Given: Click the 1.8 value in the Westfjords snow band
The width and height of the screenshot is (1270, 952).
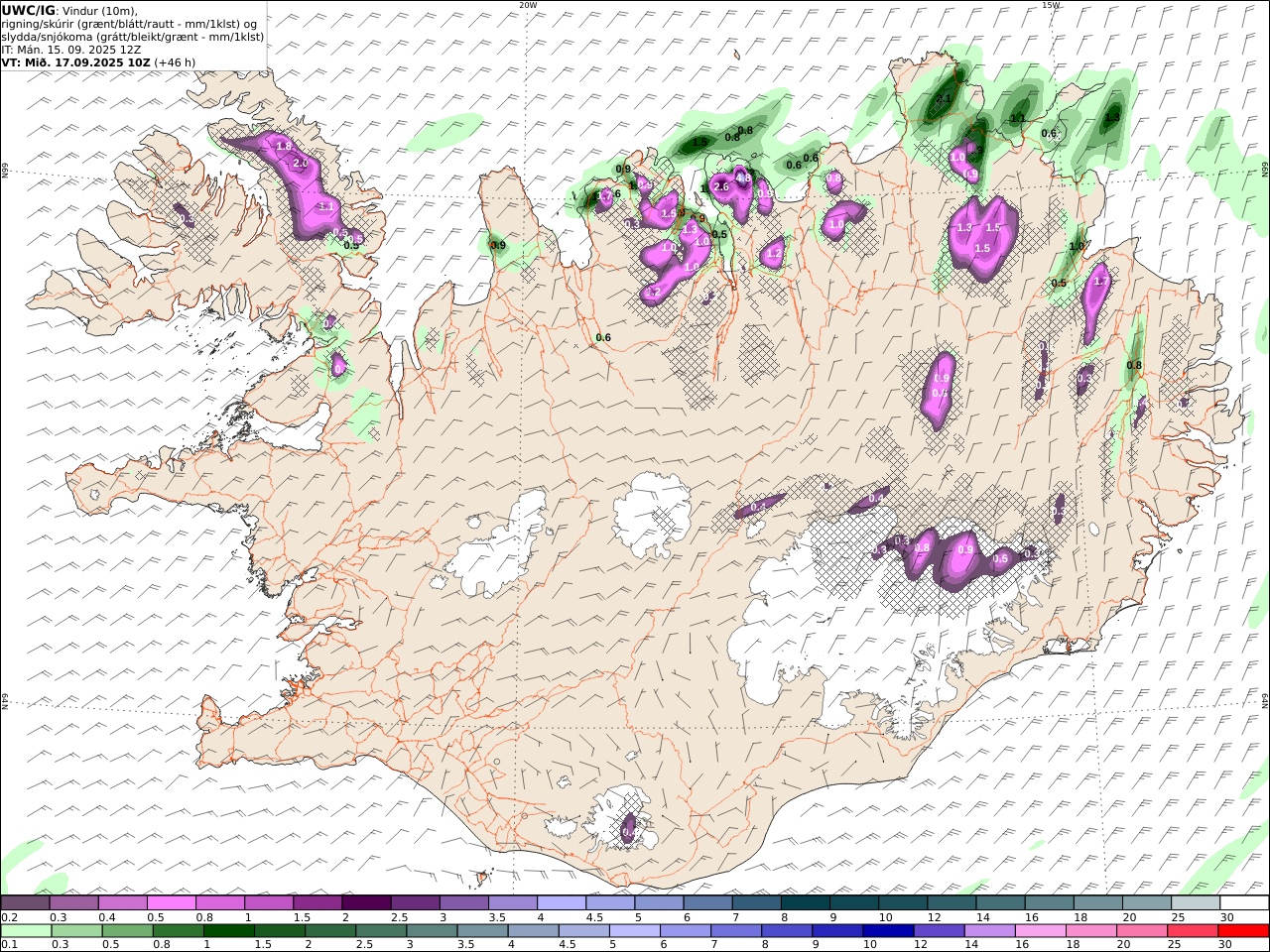Looking at the screenshot, I should [284, 147].
